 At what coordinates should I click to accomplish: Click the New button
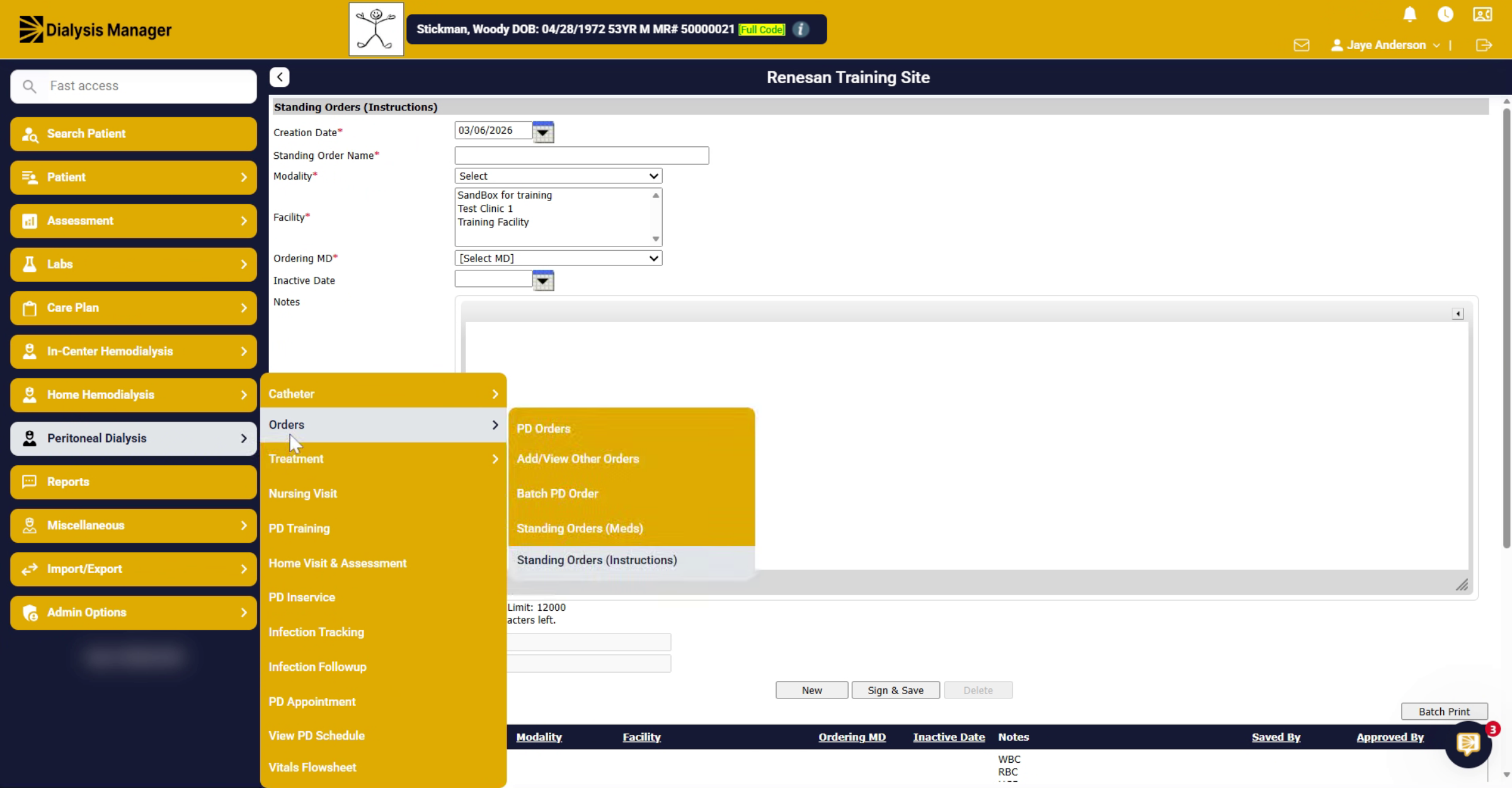tap(811, 690)
